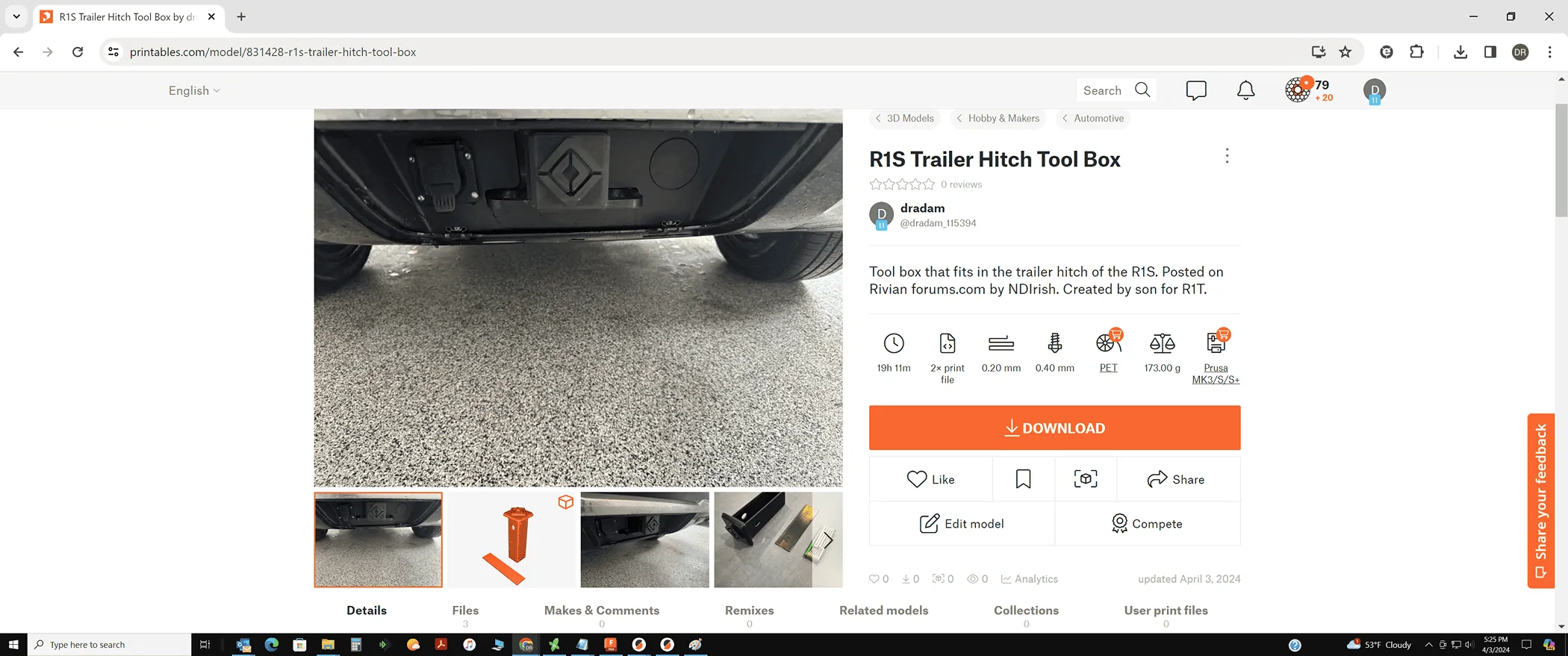The height and width of the screenshot is (656, 1568).
Task: Open Chrome three-dot menu
Action: (x=1550, y=51)
